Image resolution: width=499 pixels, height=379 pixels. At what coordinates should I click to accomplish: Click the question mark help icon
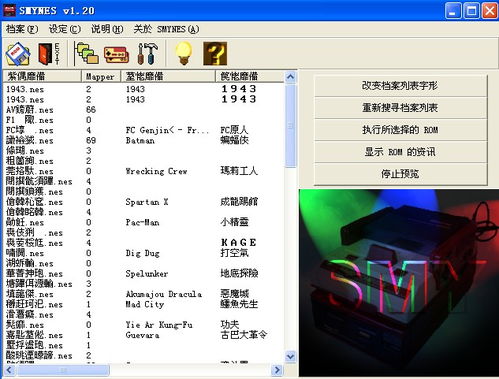coord(215,54)
